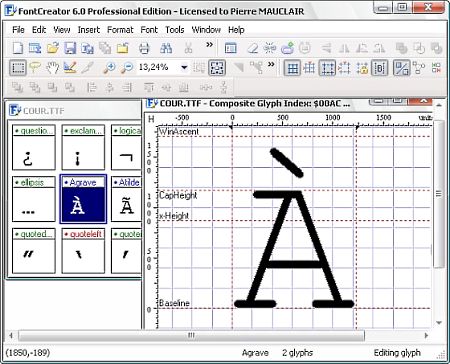This screenshot has height=364, width=450.
Task: Toggle the bearings [B] button
Action: click(379, 68)
